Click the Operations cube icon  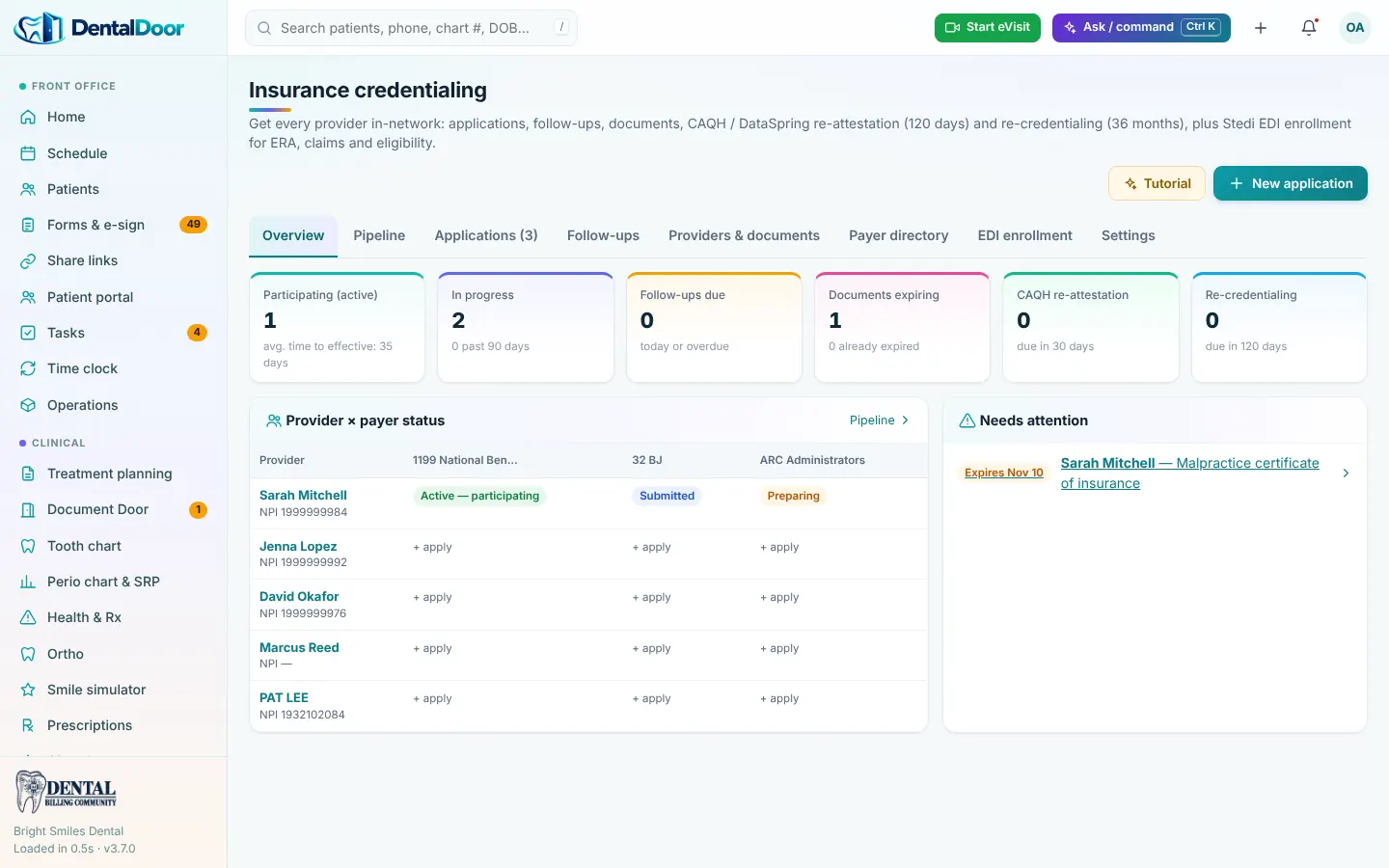coord(28,405)
